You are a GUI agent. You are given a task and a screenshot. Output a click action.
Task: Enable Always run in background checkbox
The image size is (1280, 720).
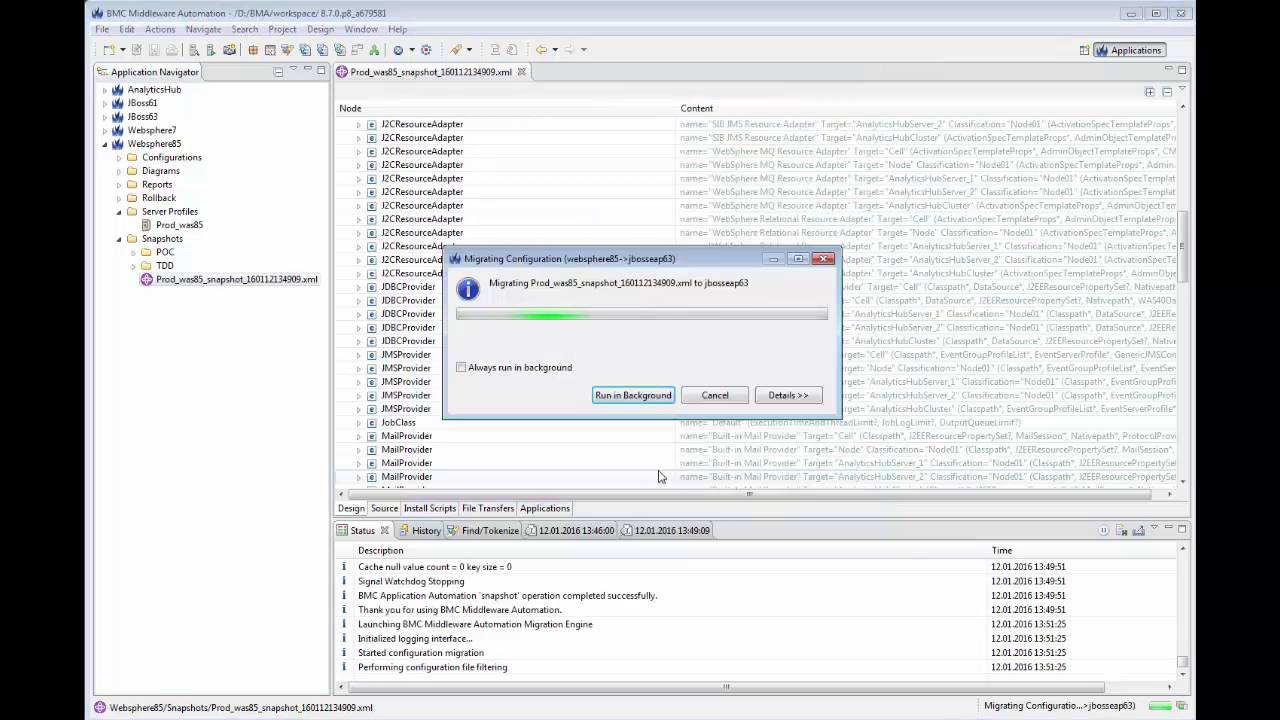click(x=461, y=367)
